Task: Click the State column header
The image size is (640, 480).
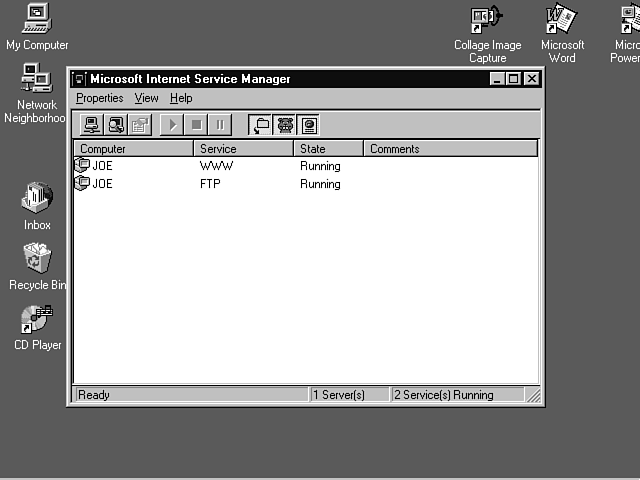Action: (328, 149)
